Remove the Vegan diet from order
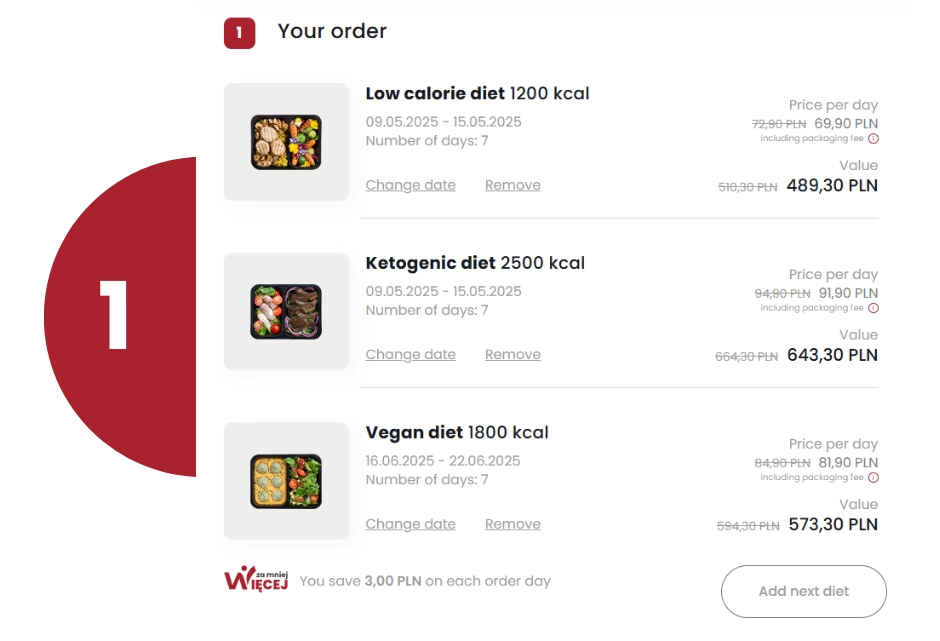 point(513,524)
